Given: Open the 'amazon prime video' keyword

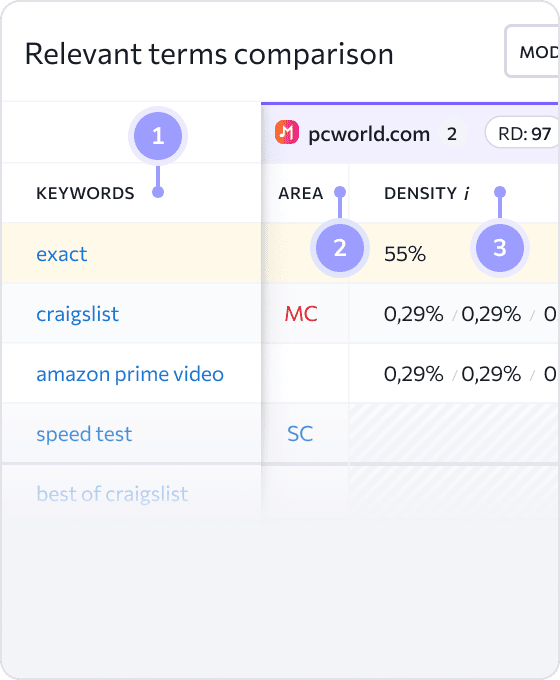Looking at the screenshot, I should [130, 374].
